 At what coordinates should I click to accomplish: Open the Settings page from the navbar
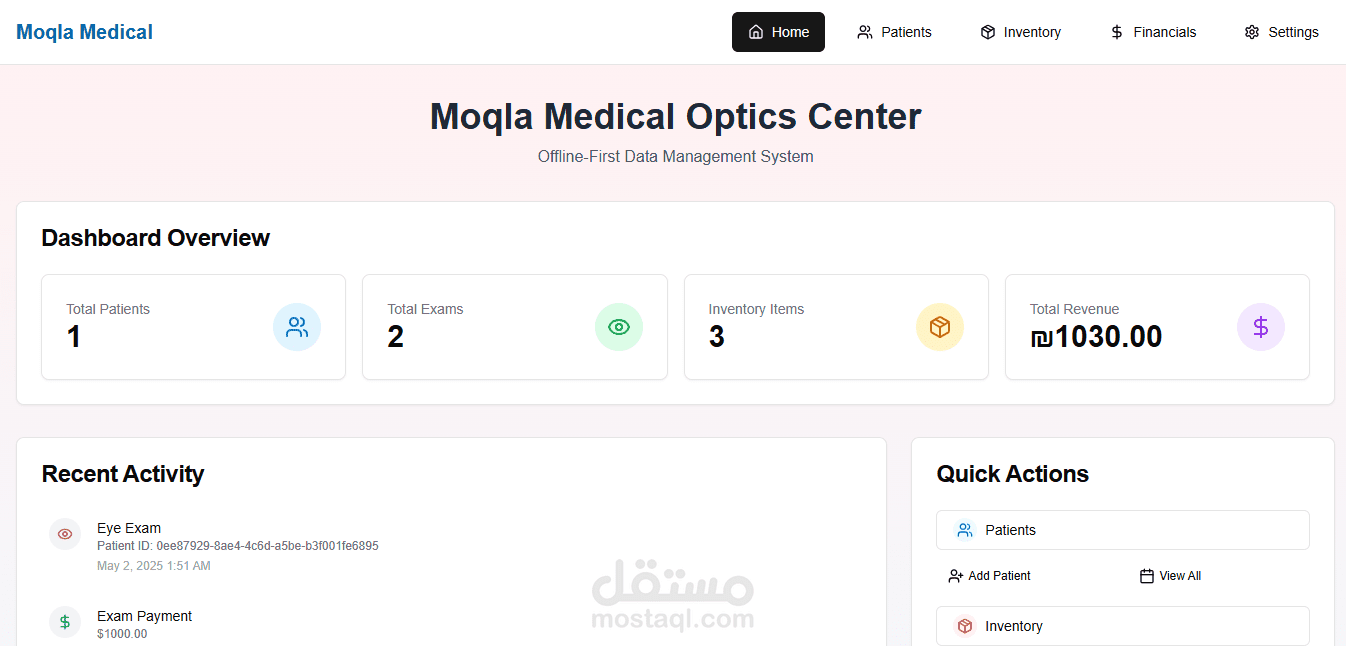pos(1282,32)
